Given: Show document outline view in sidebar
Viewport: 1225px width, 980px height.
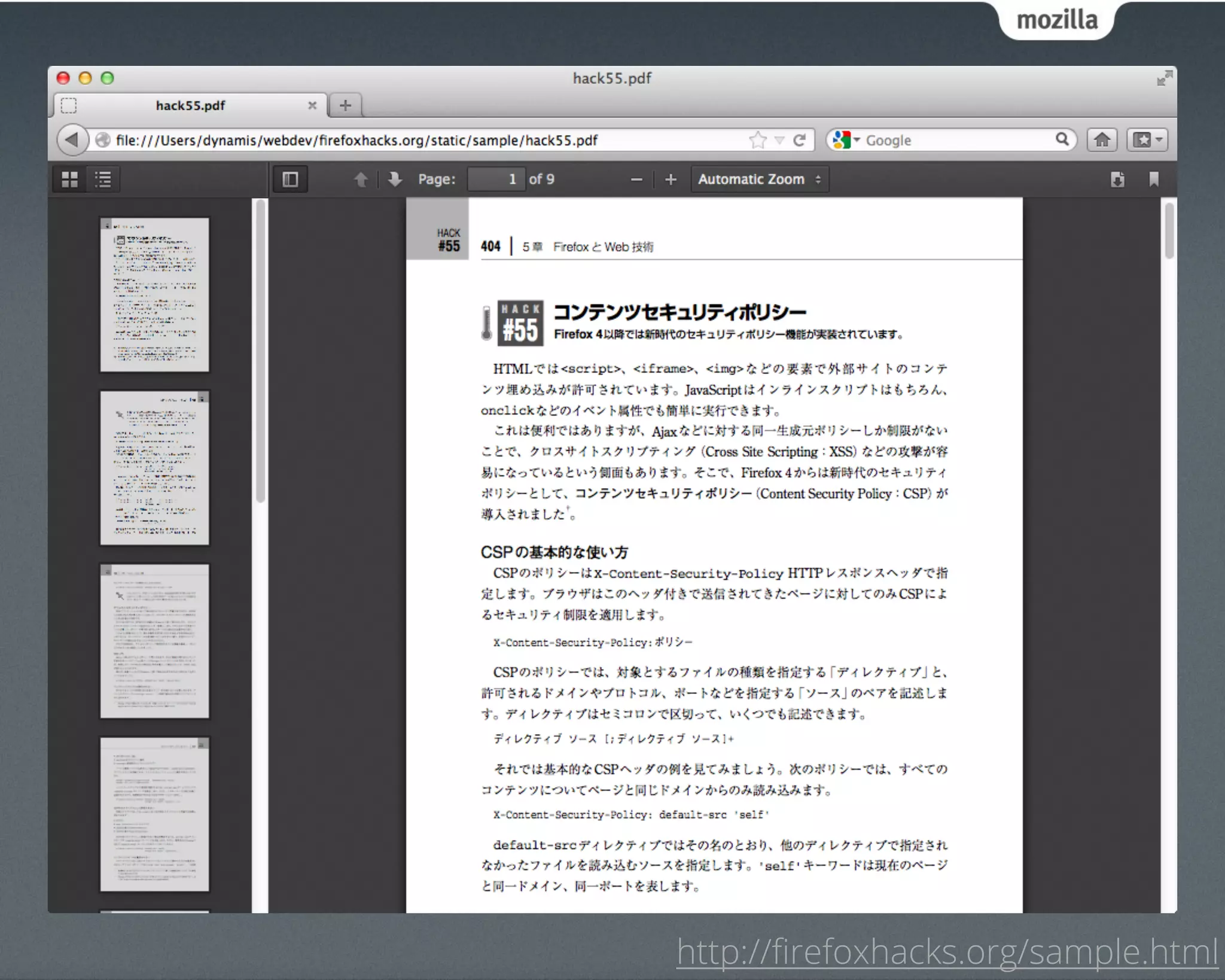Looking at the screenshot, I should (x=103, y=179).
